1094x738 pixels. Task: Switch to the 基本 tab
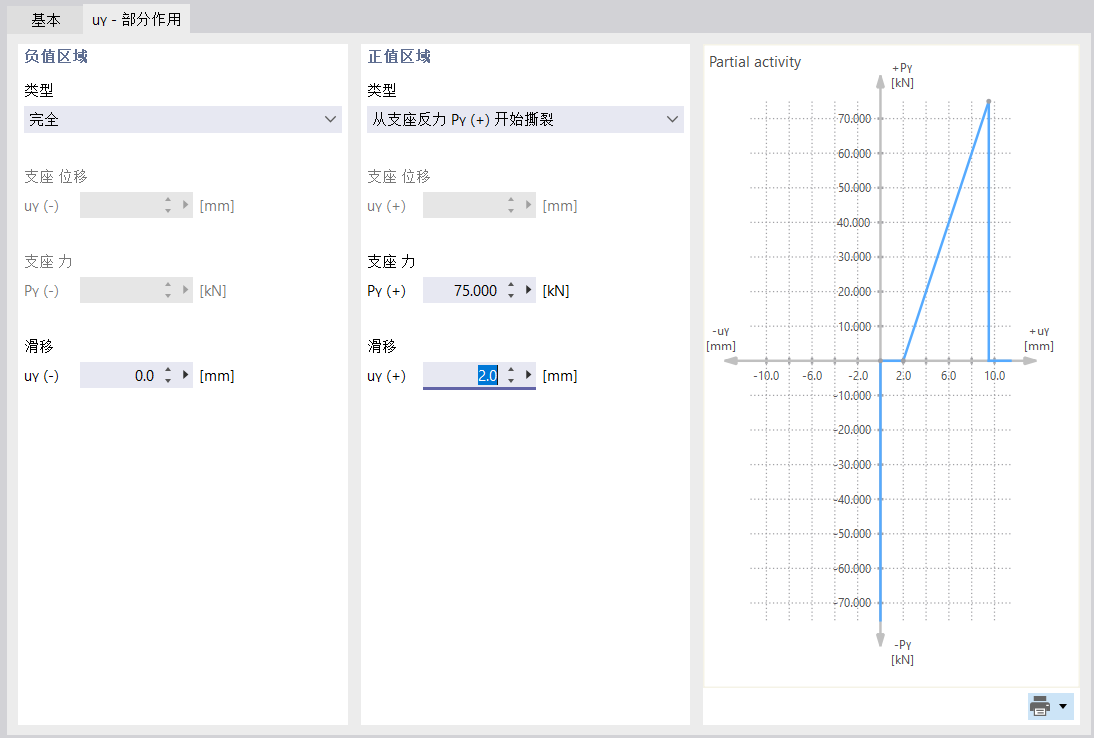[44, 18]
